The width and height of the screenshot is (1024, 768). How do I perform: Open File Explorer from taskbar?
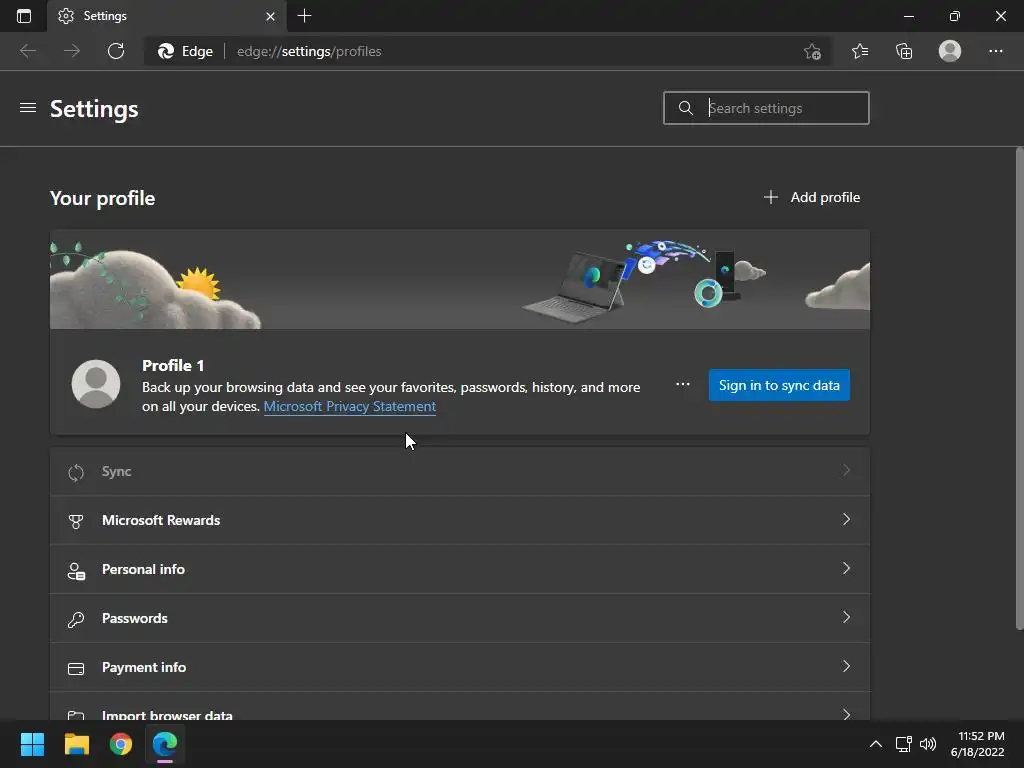(76, 744)
